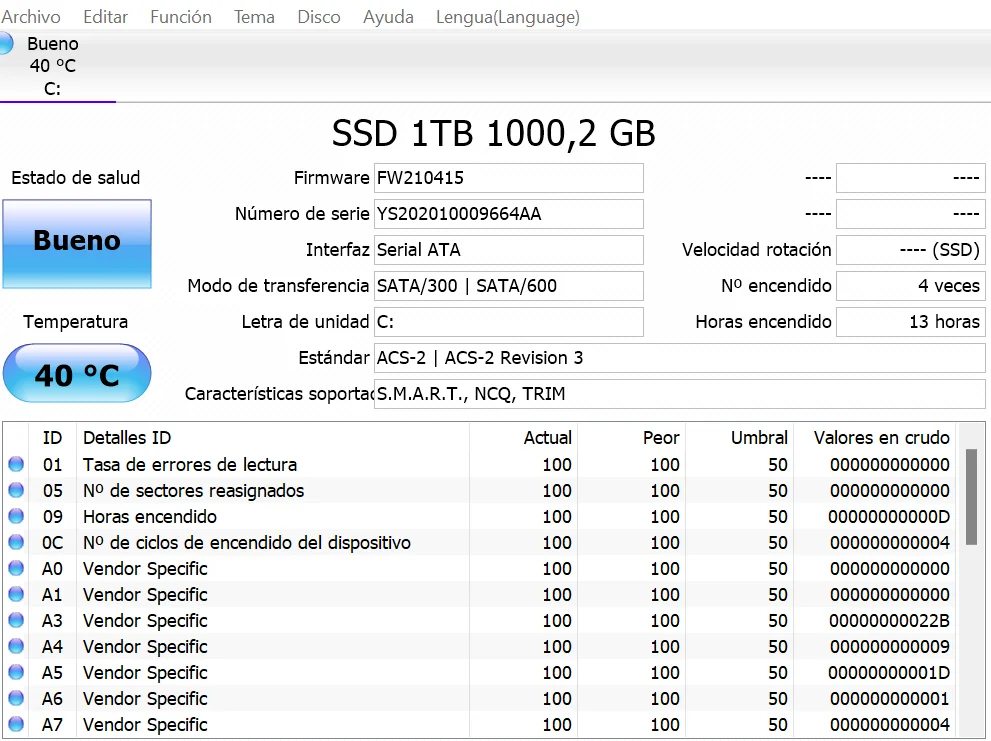Click the Horas encendido value 13 horas

911,322
